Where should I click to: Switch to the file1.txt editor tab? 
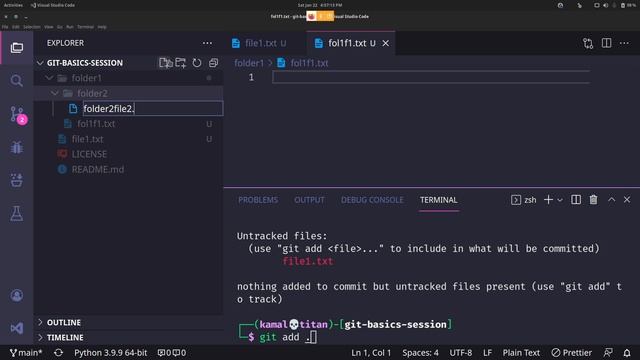tap(265, 43)
